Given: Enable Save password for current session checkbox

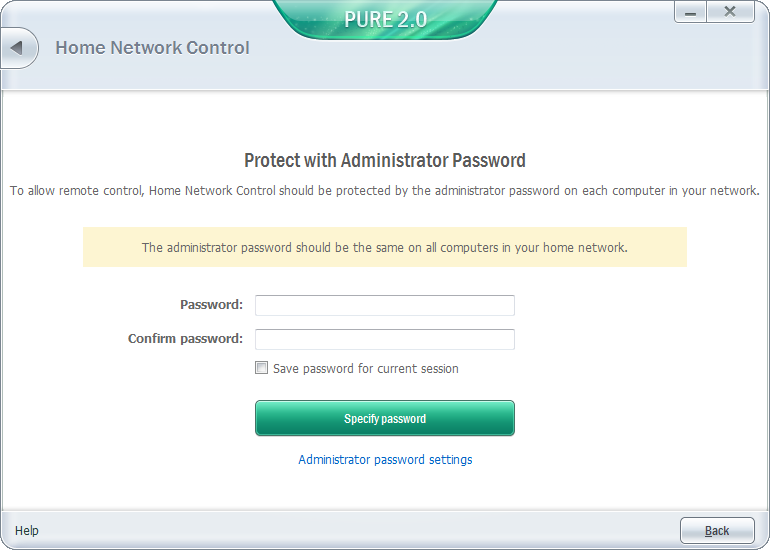Looking at the screenshot, I should click(x=262, y=368).
